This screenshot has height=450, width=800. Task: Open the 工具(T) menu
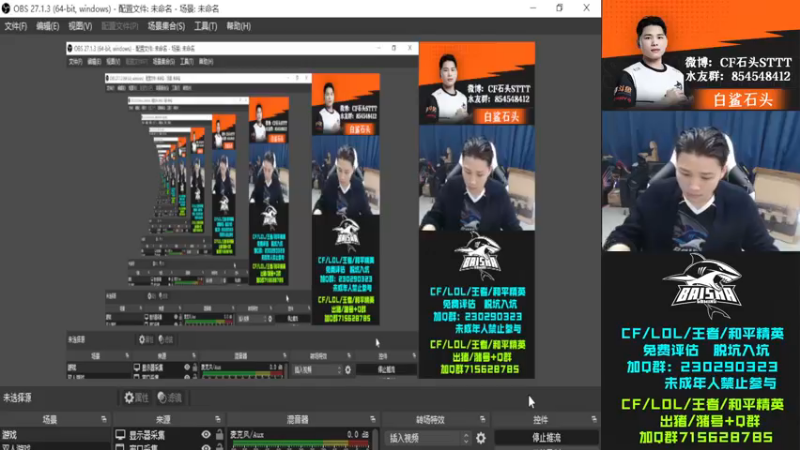[205, 26]
